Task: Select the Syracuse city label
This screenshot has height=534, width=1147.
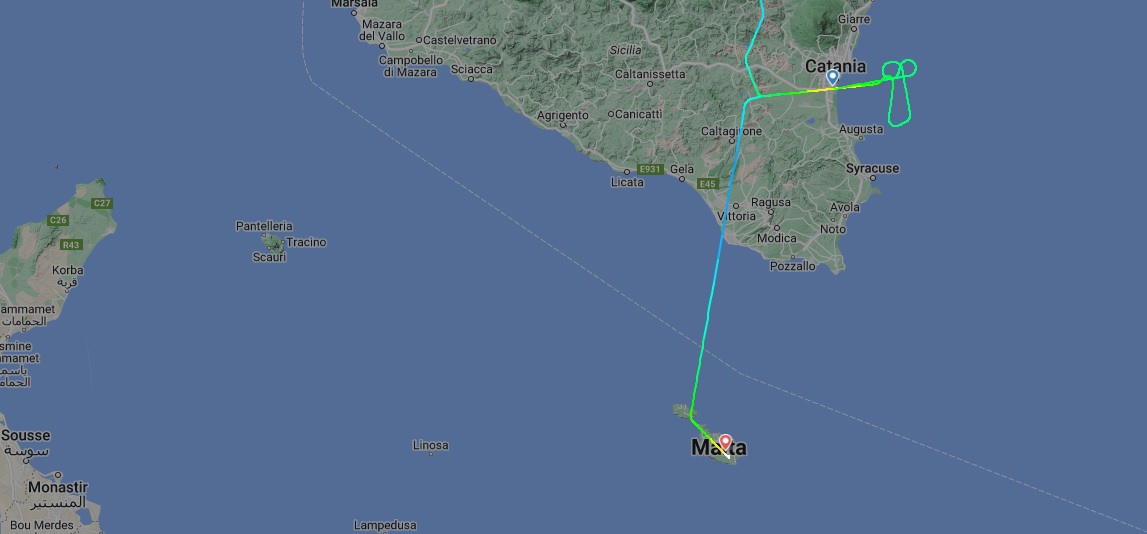Action: 873,168
